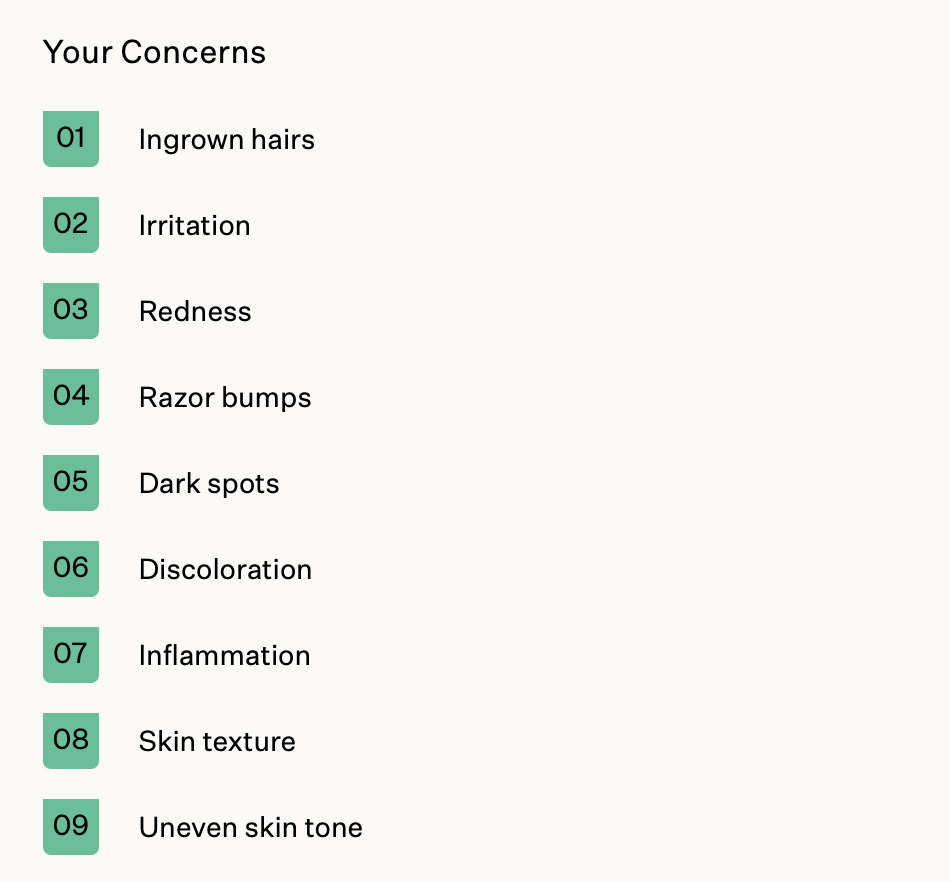Click the green 01 number badge
Viewport: 950px width, 882px height.
click(71, 138)
